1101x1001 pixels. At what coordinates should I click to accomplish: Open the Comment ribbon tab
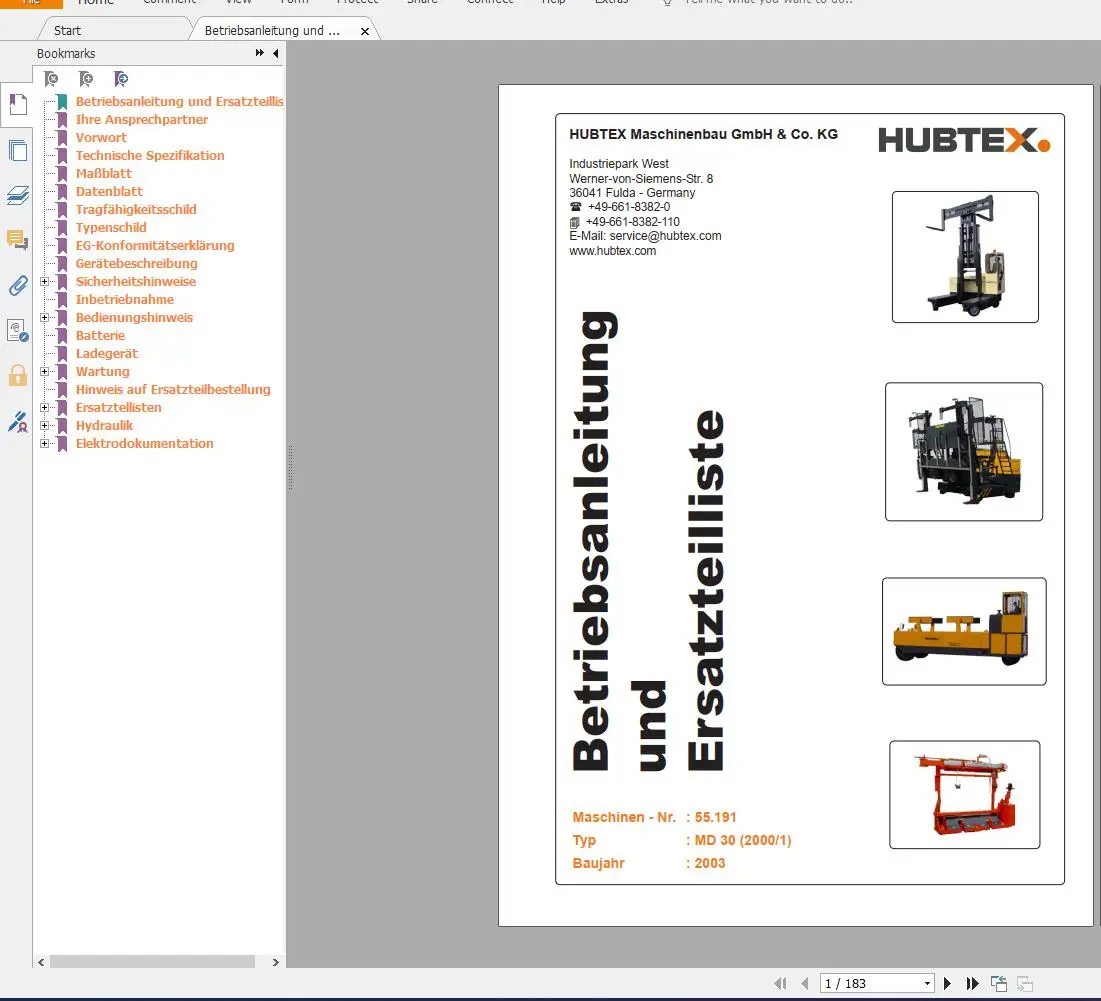170,3
